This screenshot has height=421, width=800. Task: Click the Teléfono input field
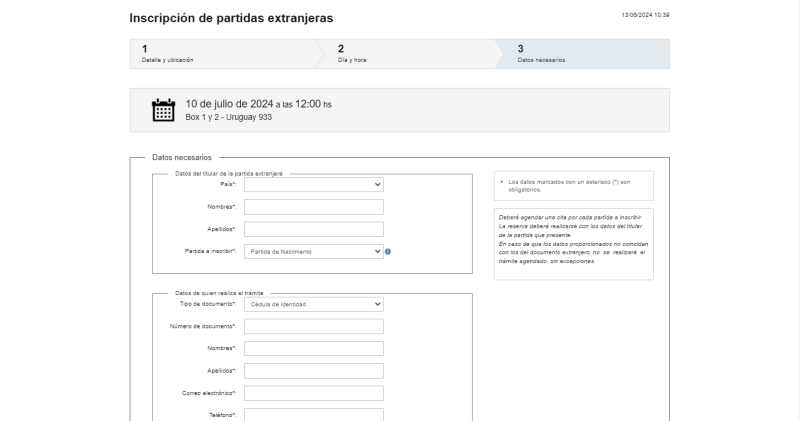click(313, 414)
